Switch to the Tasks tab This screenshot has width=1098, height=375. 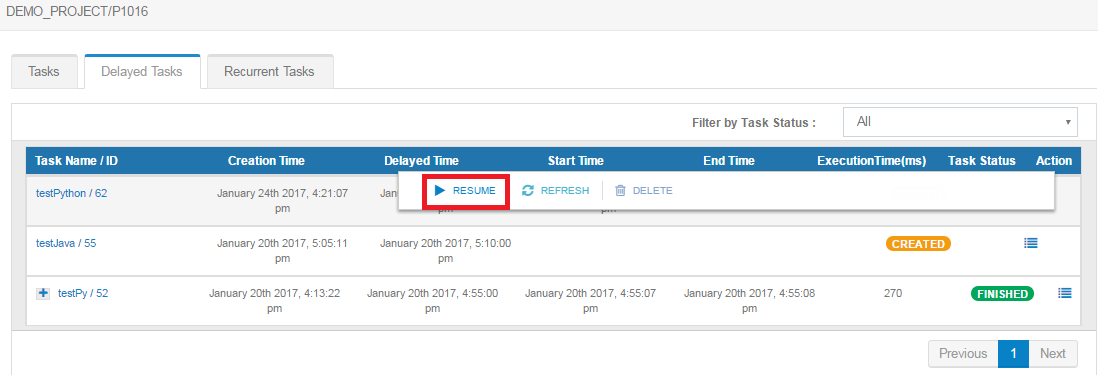click(44, 71)
